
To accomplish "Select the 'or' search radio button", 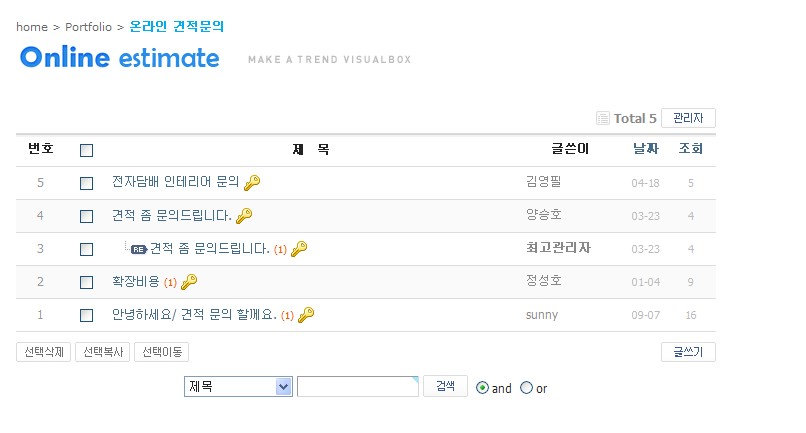I will 527,388.
